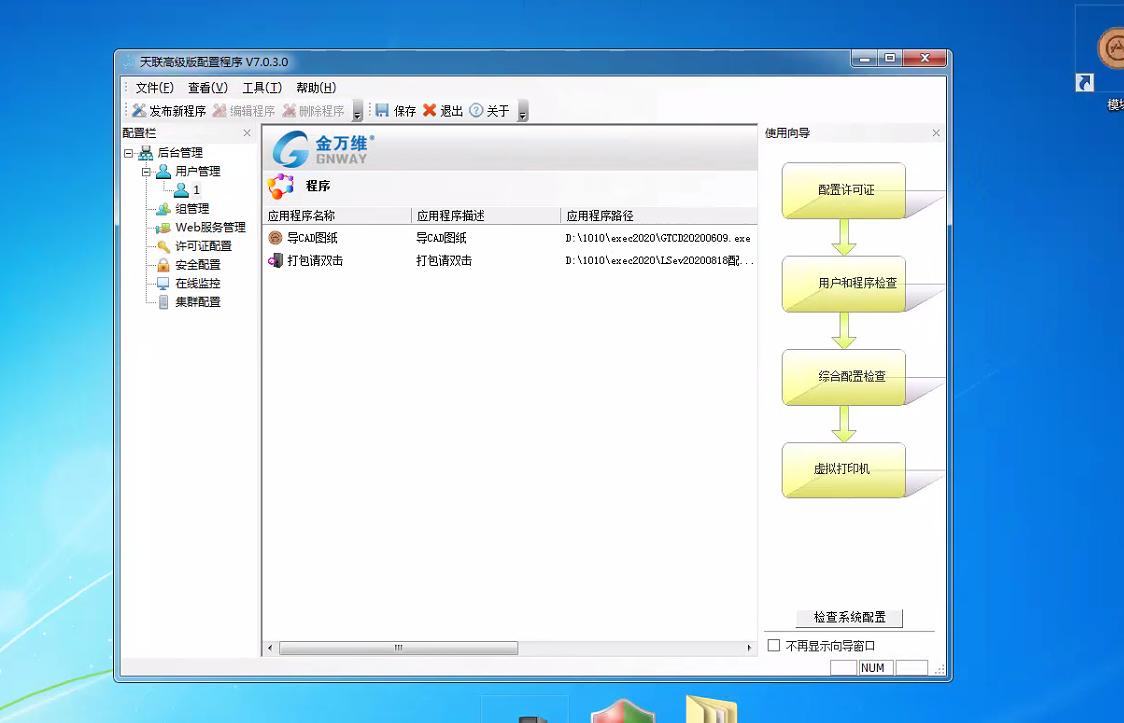Click the 配置许可证 wizard step
This screenshot has height=723, width=1124.
click(844, 189)
